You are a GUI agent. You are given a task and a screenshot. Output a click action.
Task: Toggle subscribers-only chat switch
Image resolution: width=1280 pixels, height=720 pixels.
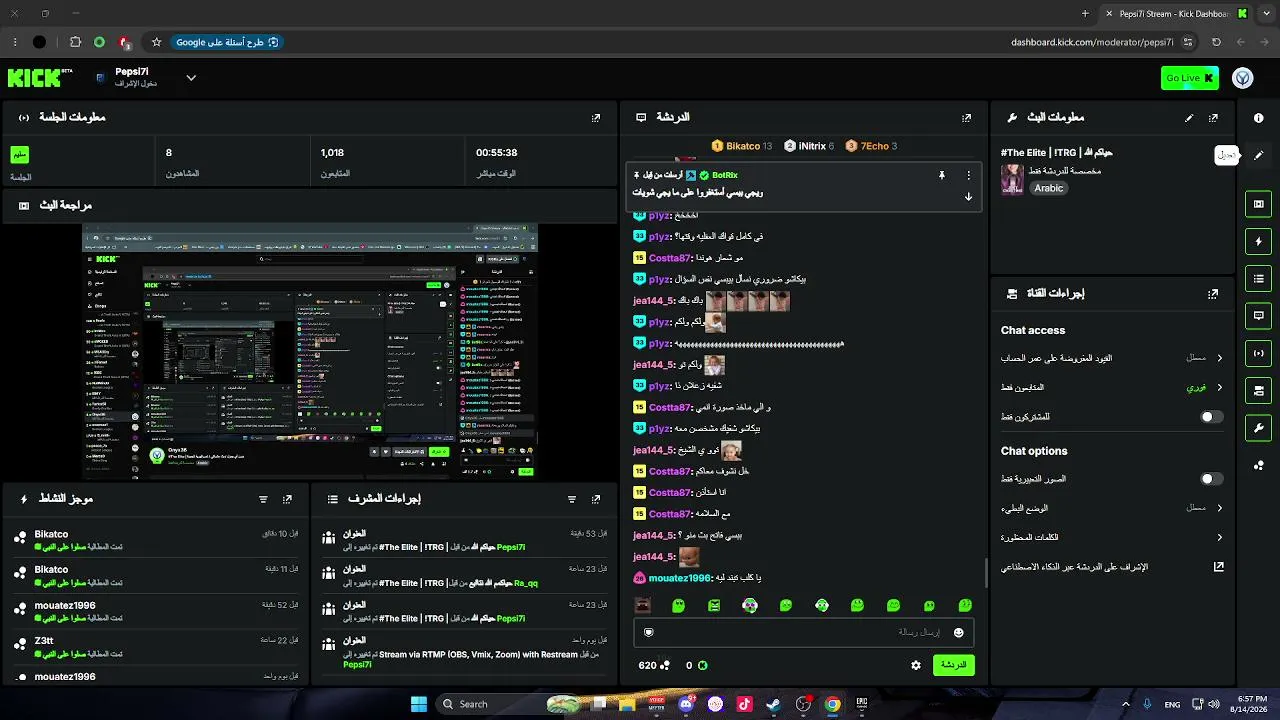[1211, 417]
